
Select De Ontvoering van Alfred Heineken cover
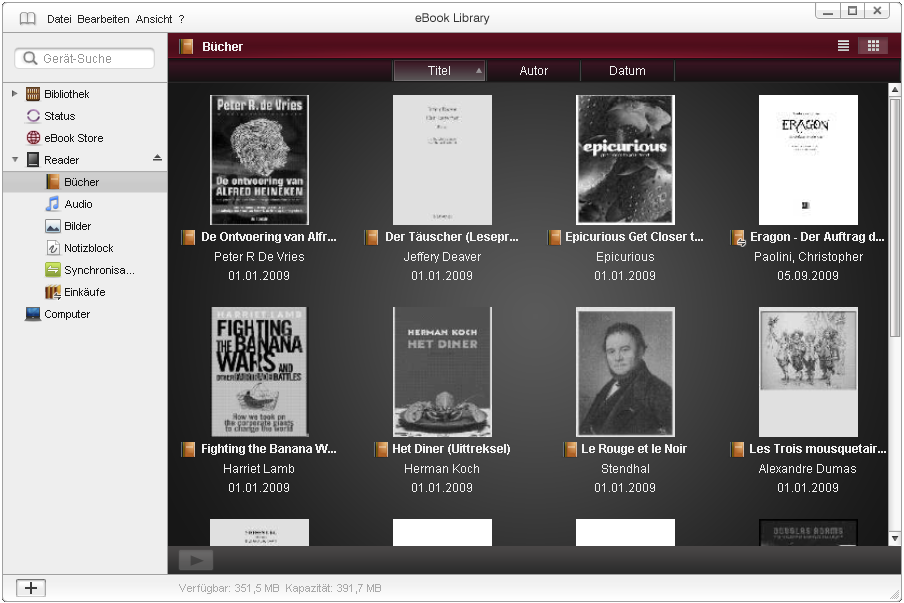tap(259, 160)
